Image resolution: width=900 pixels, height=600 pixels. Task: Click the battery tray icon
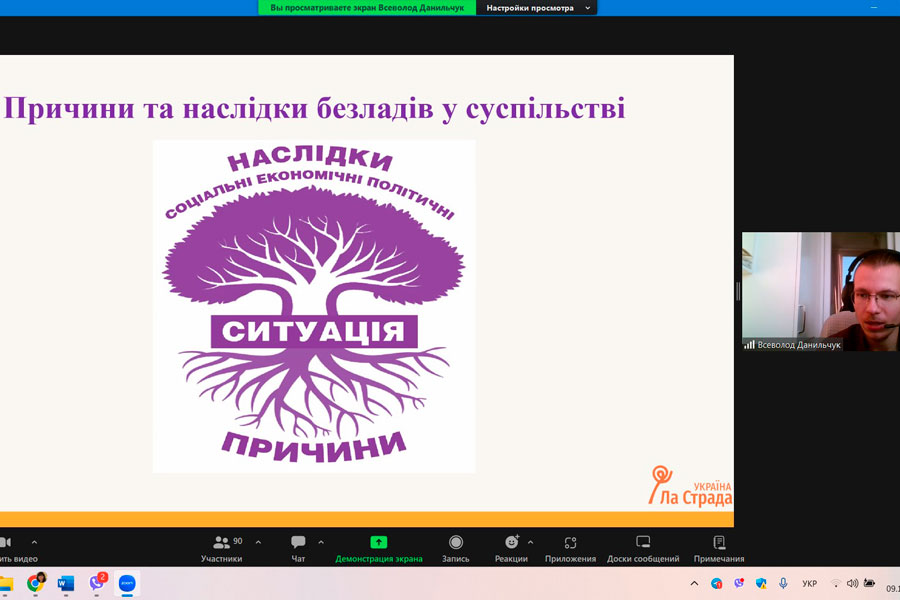point(870,583)
